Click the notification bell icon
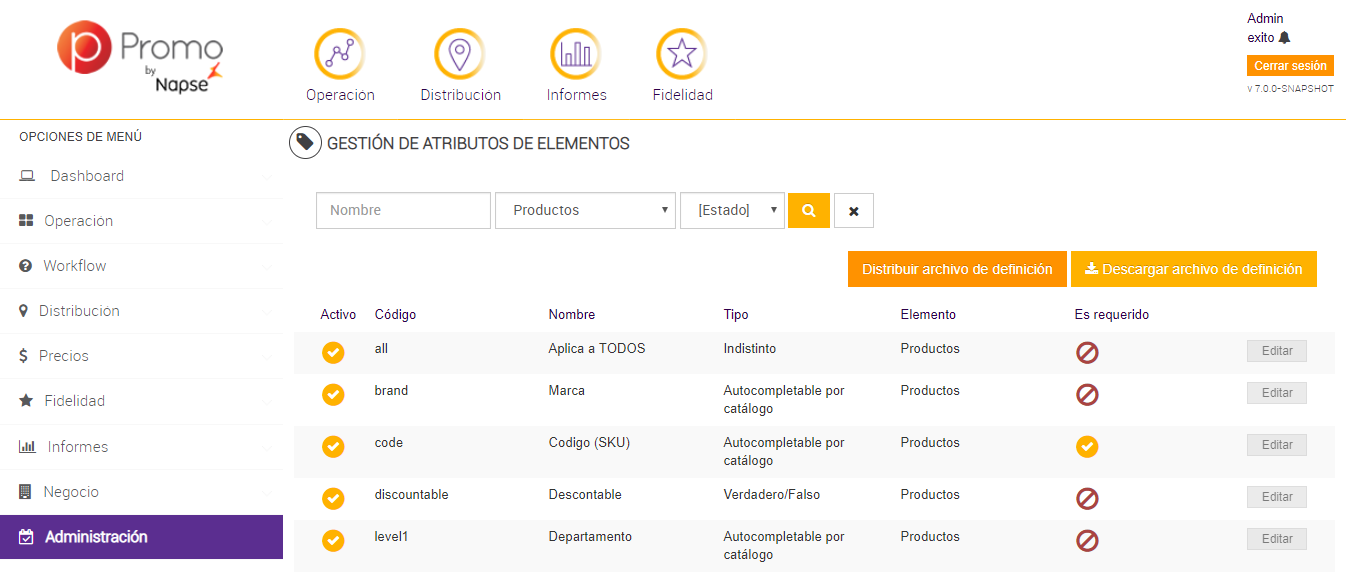Viewport: 1346px width, 572px height. [1285, 38]
